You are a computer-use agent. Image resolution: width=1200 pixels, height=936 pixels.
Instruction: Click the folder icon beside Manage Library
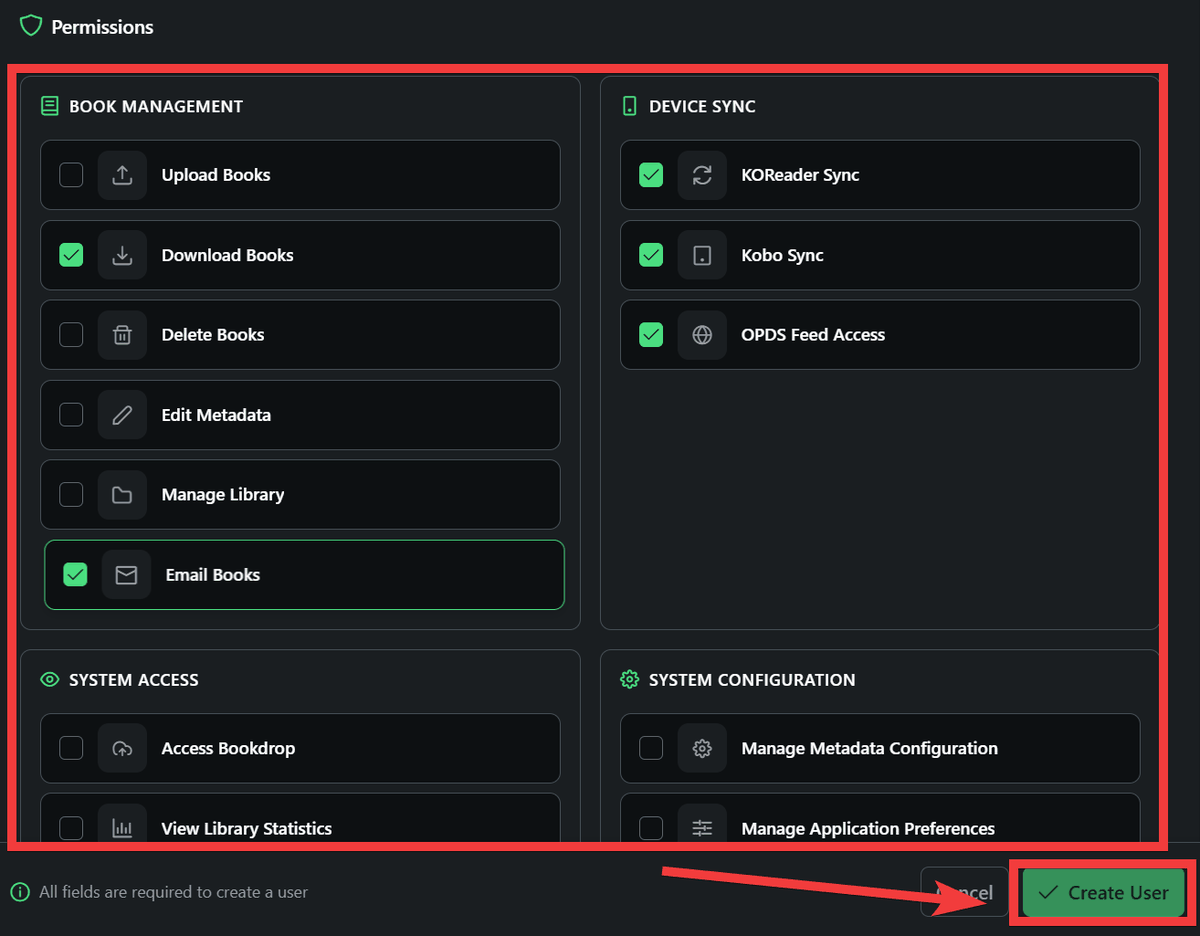point(122,495)
